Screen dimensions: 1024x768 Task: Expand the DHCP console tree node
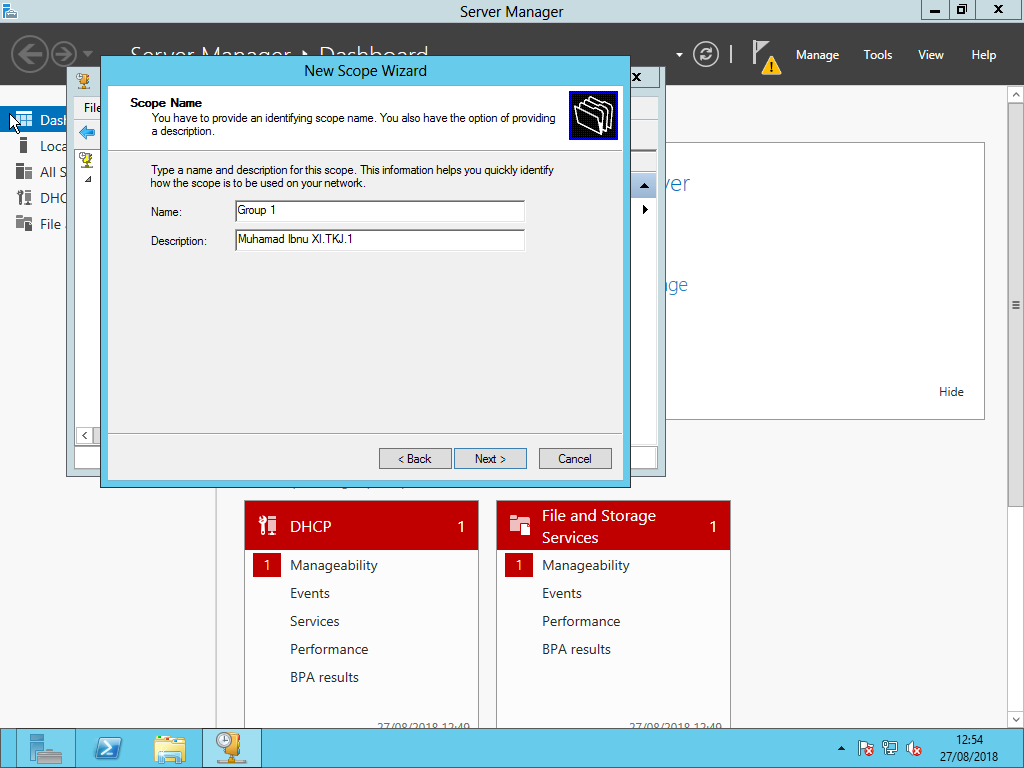[88, 179]
